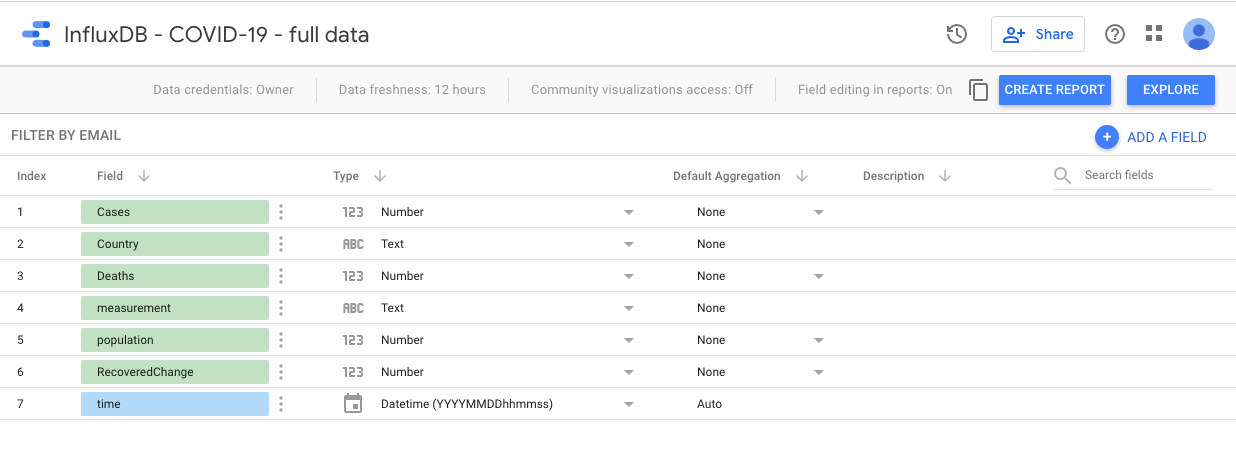Open the three-dot menu for RecoveredChange field

[281, 372]
